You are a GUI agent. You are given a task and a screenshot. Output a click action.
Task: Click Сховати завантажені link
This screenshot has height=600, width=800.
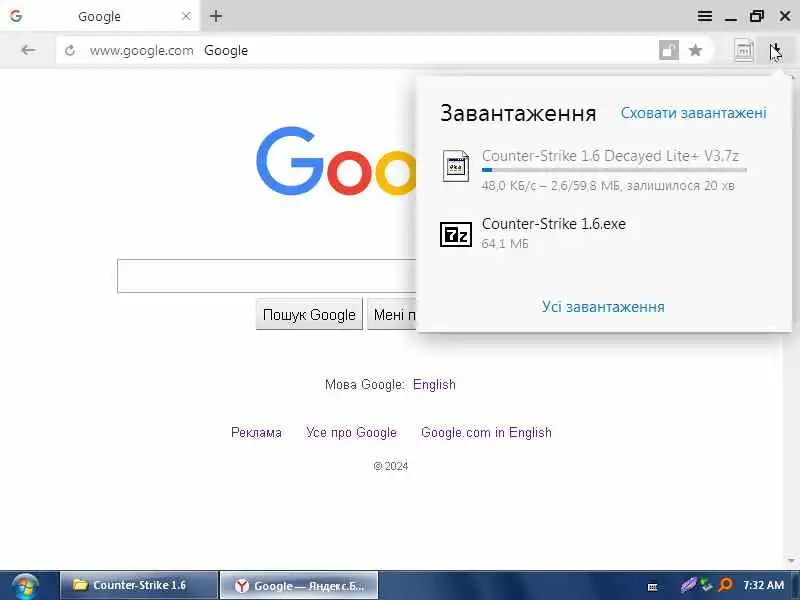pyautogui.click(x=693, y=113)
